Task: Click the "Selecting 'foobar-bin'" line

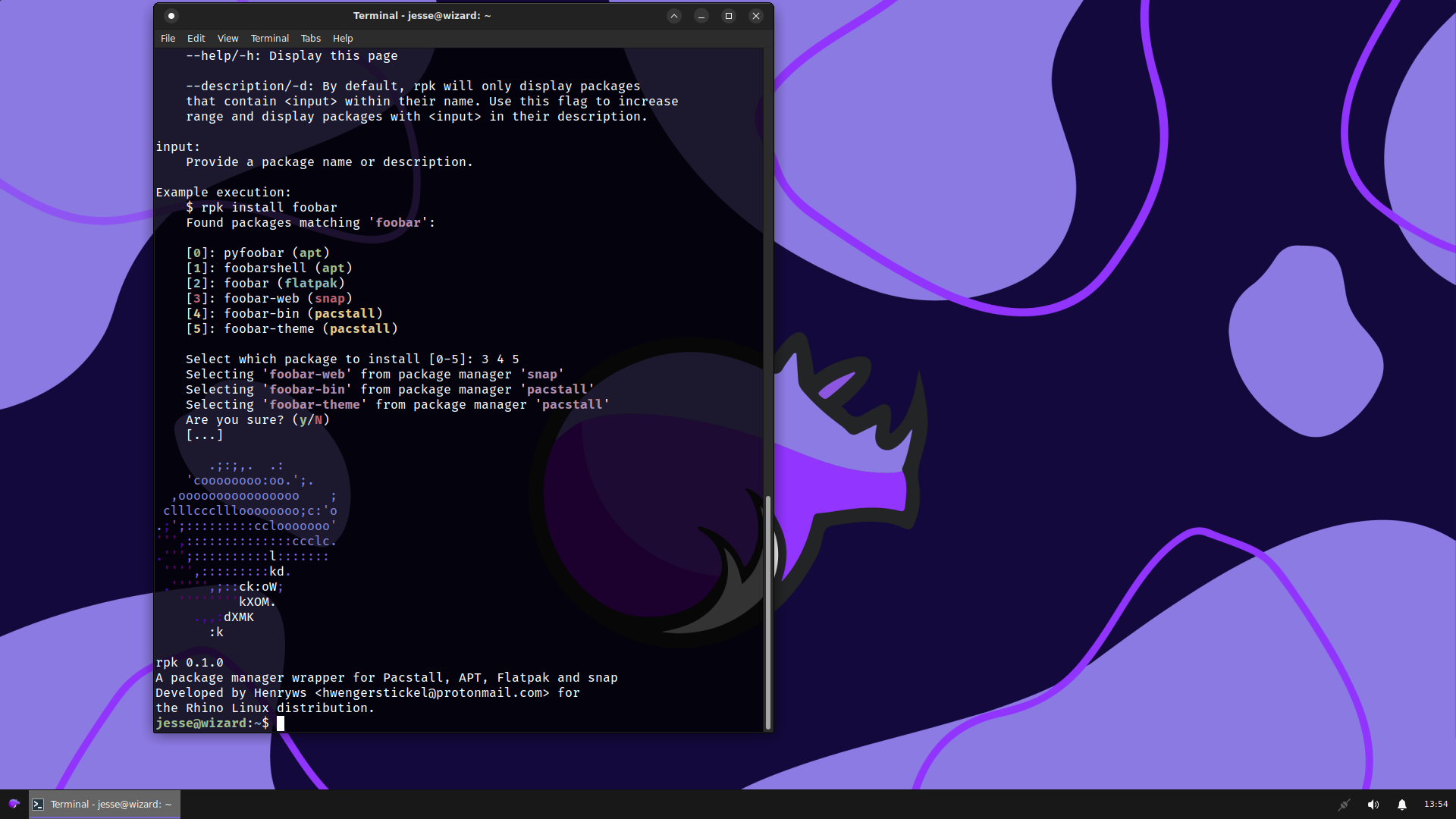Action: [x=391, y=390]
